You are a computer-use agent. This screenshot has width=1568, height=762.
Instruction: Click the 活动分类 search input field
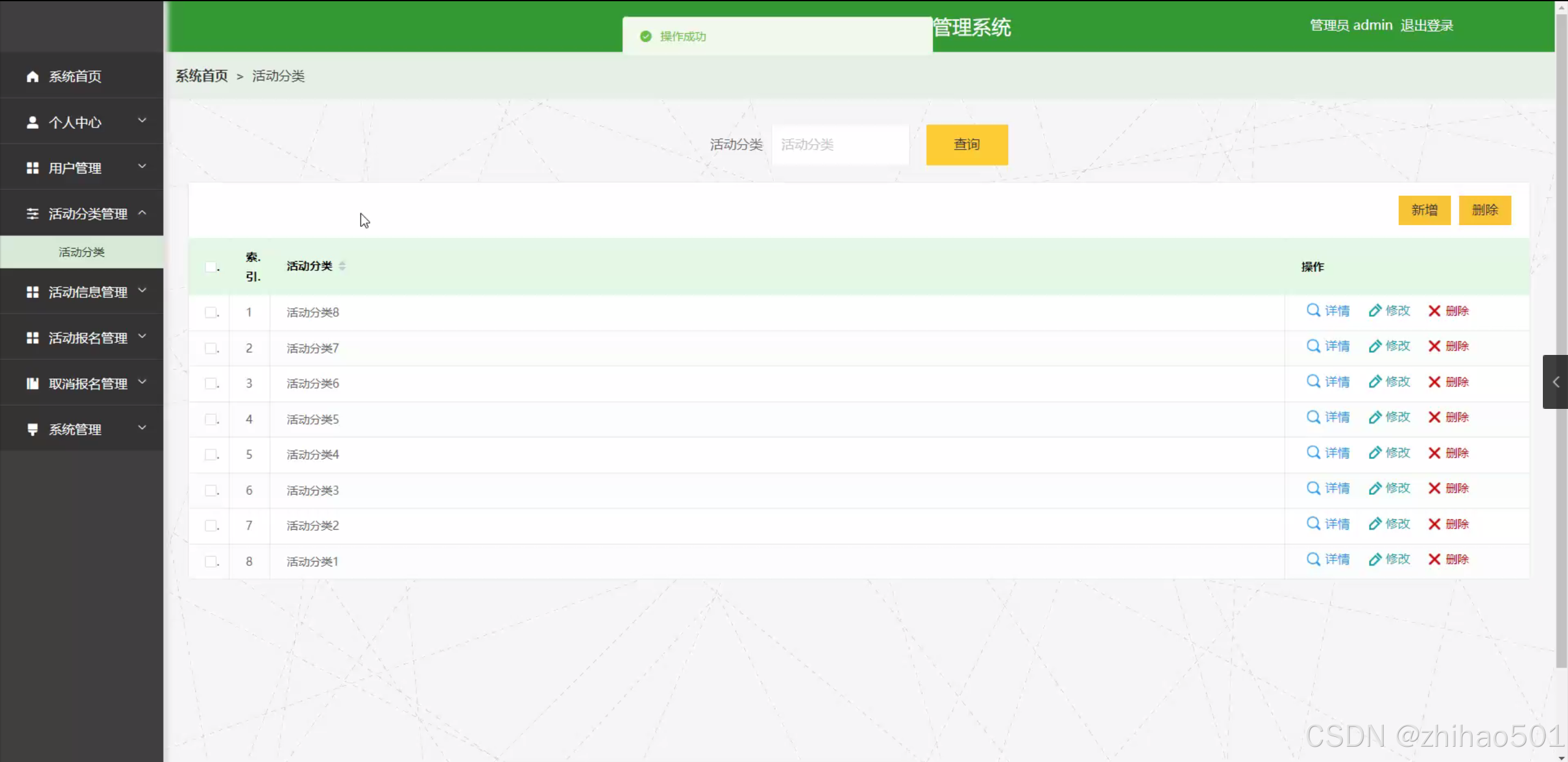840,145
